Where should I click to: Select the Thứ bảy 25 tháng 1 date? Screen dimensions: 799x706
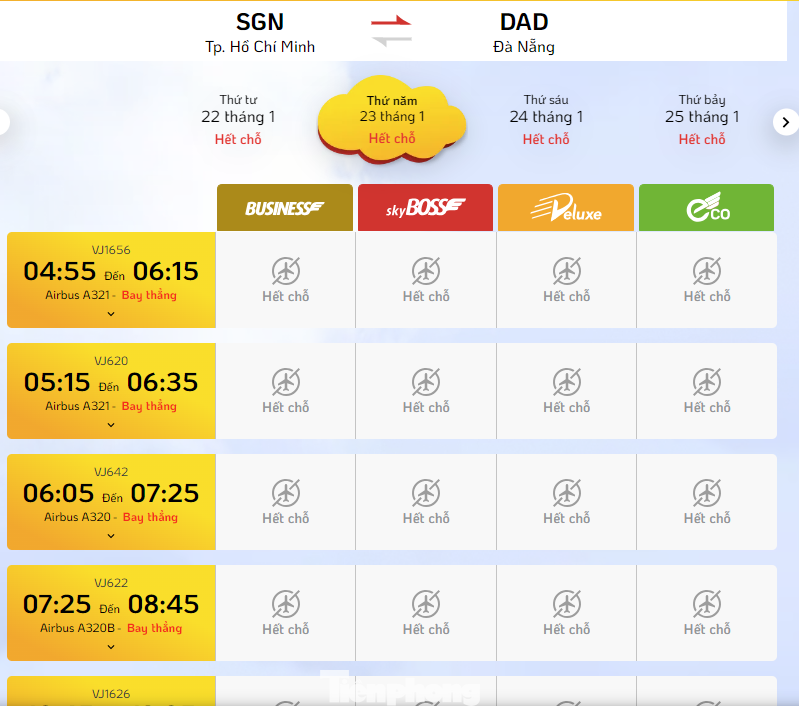pyautogui.click(x=702, y=119)
